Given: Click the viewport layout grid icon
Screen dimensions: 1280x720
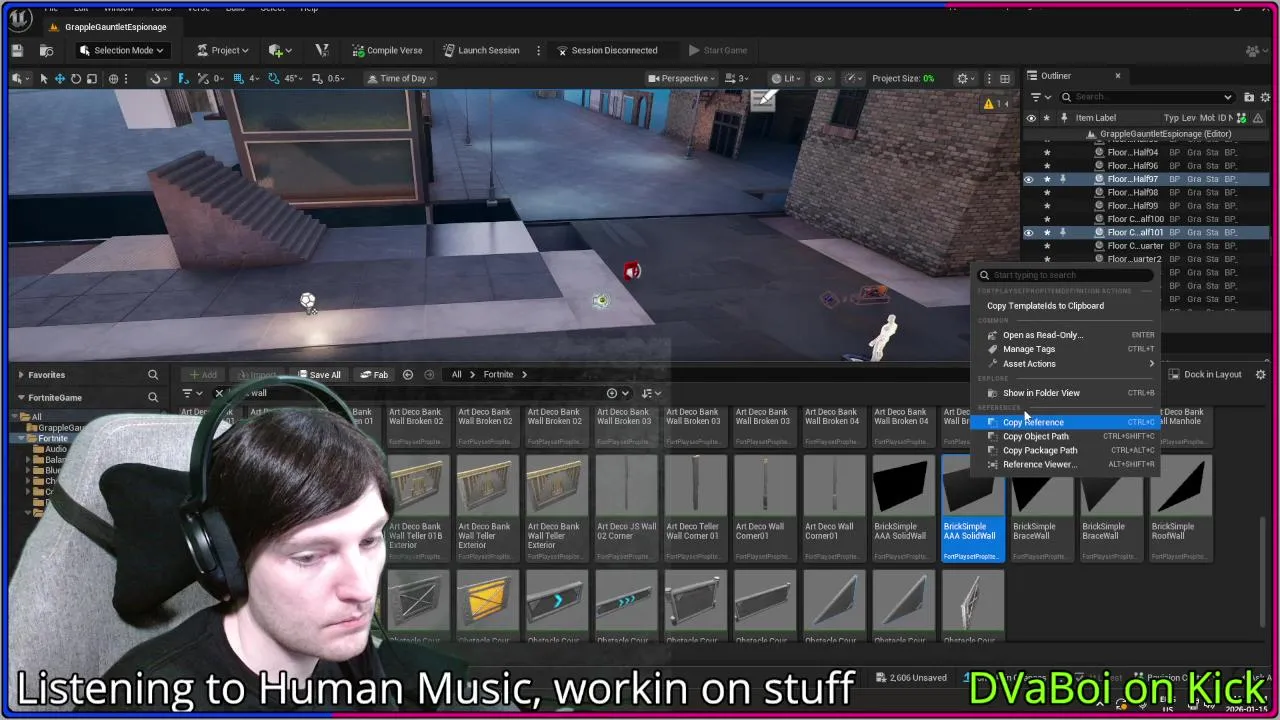Looking at the screenshot, I should 1004,78.
